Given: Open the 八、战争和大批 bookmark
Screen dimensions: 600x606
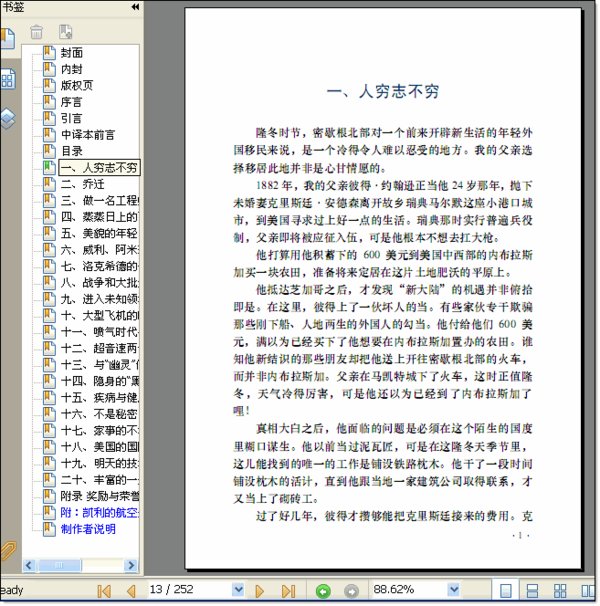Looking at the screenshot, I should 100,283.
